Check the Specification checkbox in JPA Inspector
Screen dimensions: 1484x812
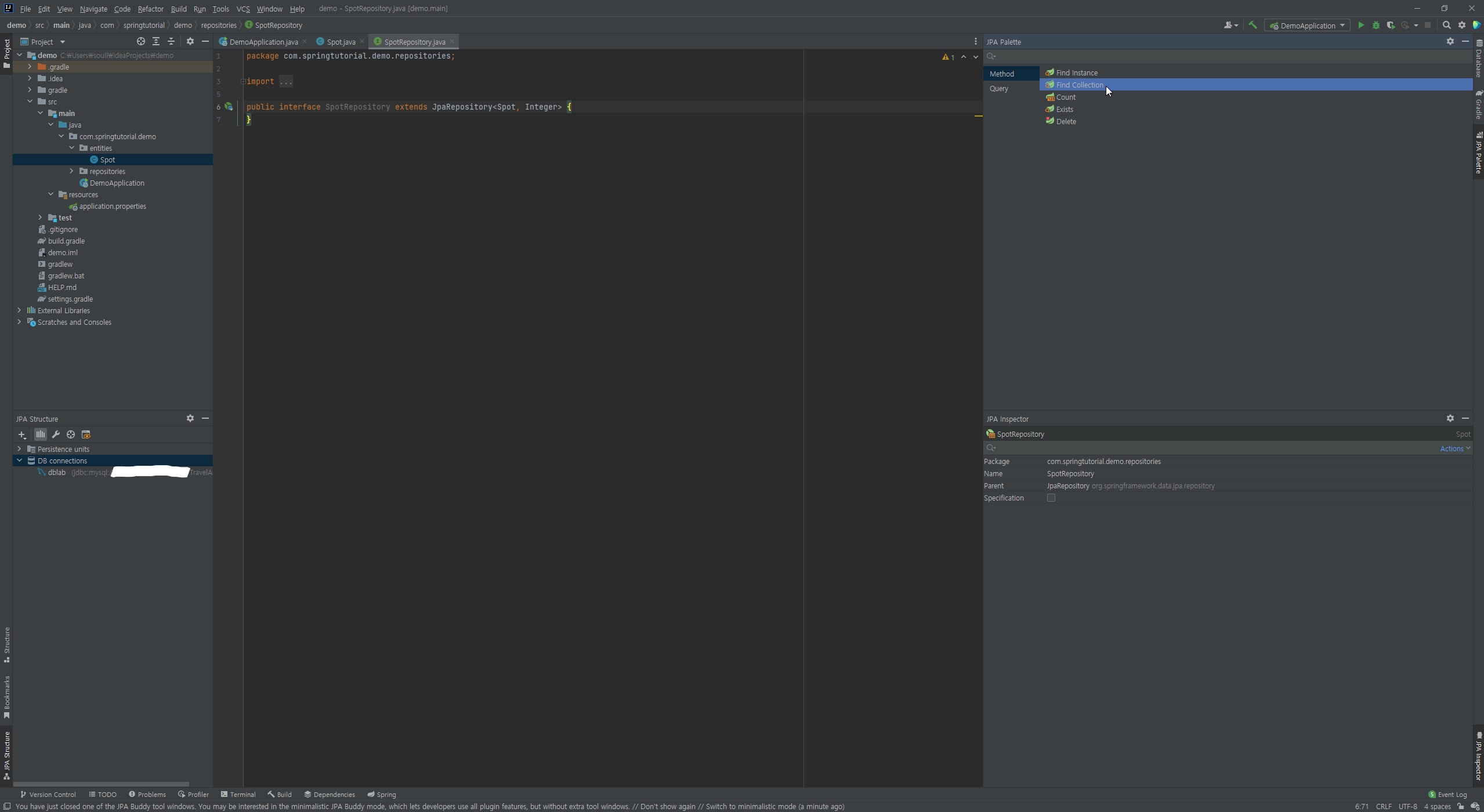click(x=1051, y=498)
